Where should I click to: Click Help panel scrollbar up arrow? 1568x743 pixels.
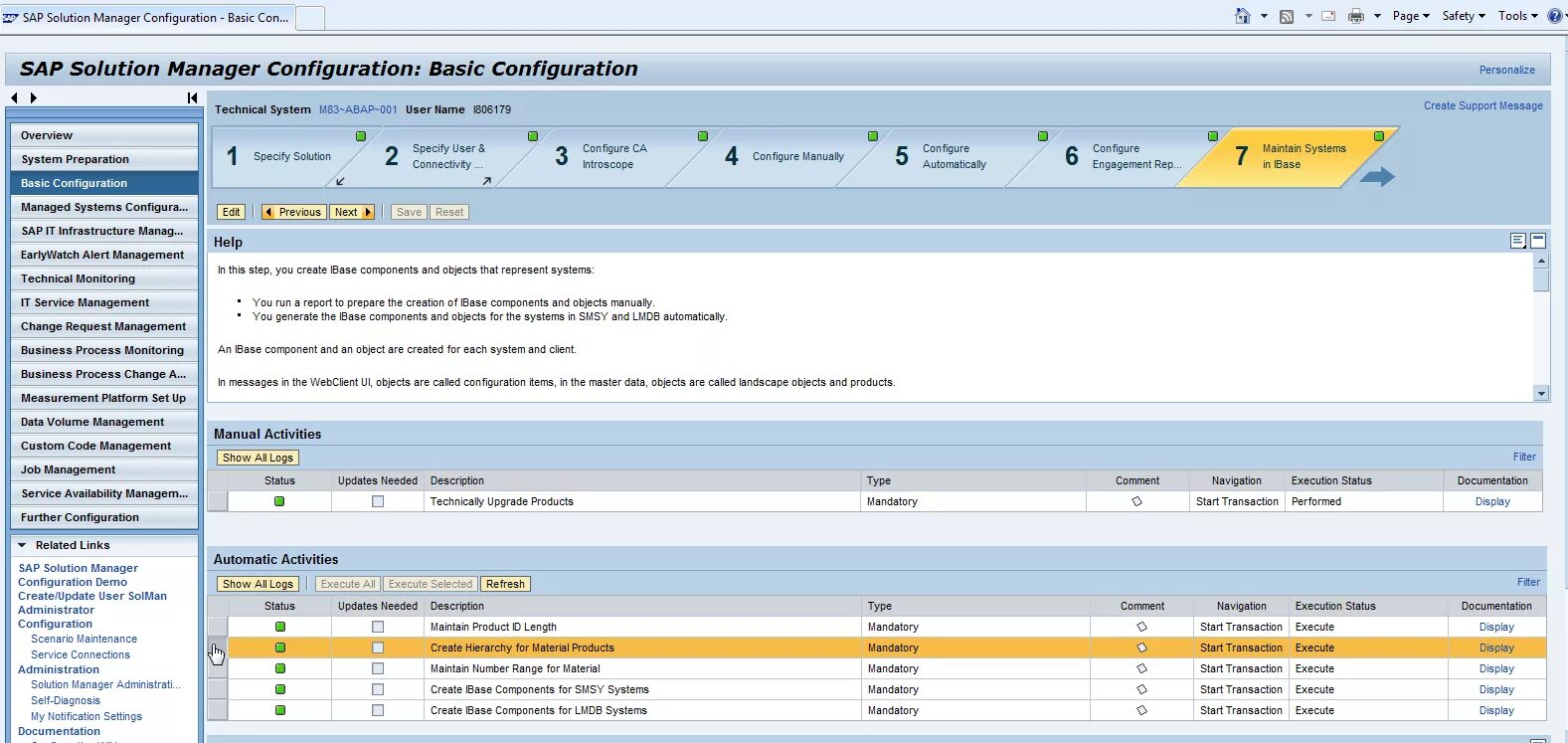(x=1541, y=261)
